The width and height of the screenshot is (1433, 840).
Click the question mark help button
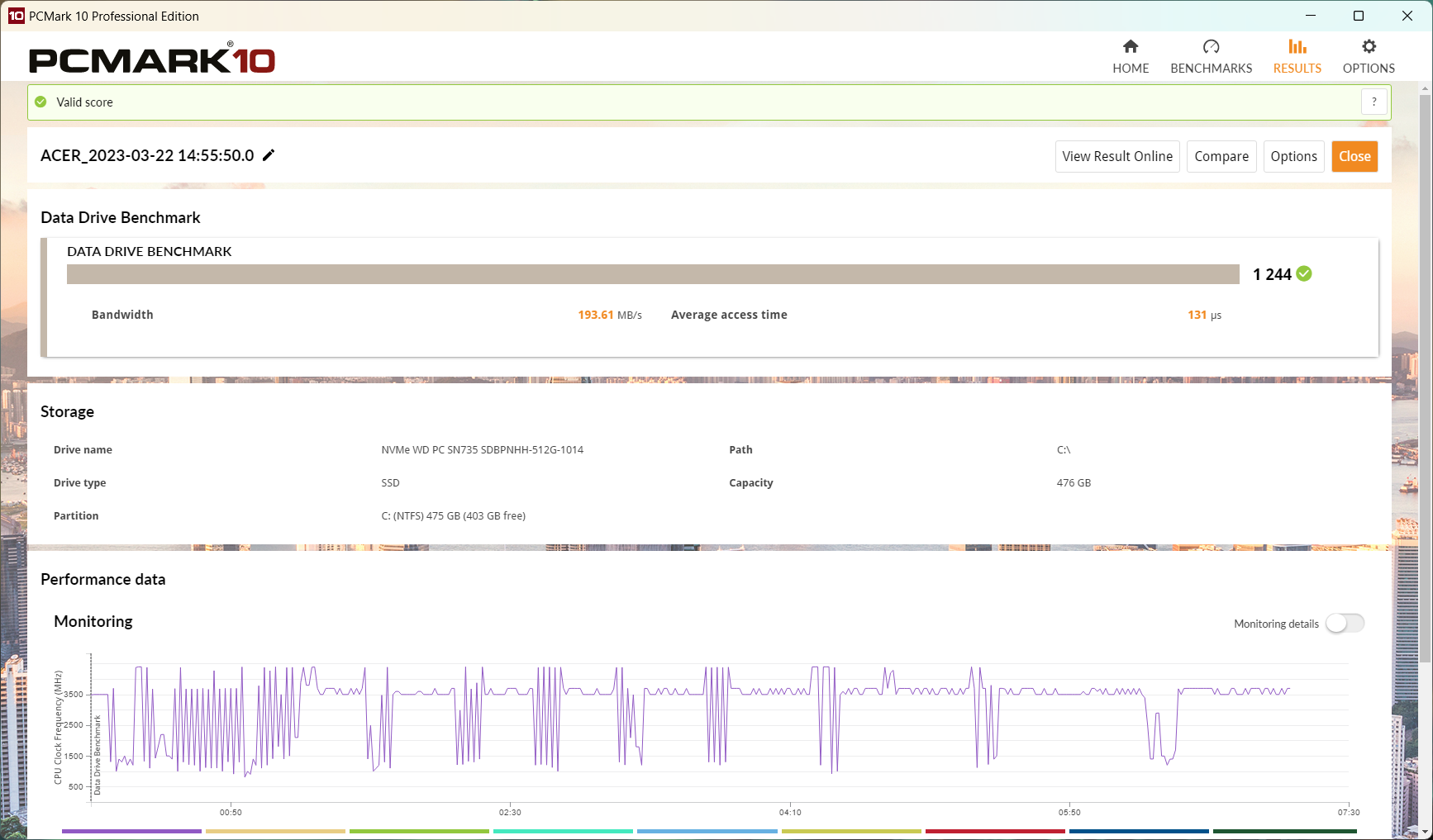tap(1373, 102)
